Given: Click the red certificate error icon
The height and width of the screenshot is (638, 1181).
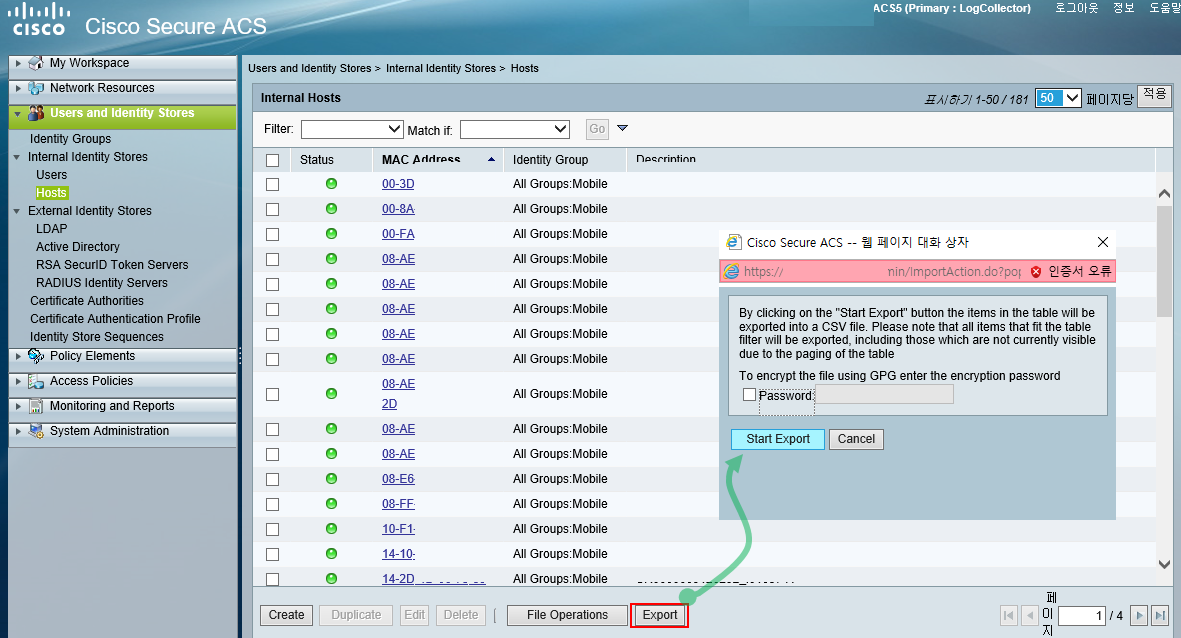Looking at the screenshot, I should [1036, 272].
